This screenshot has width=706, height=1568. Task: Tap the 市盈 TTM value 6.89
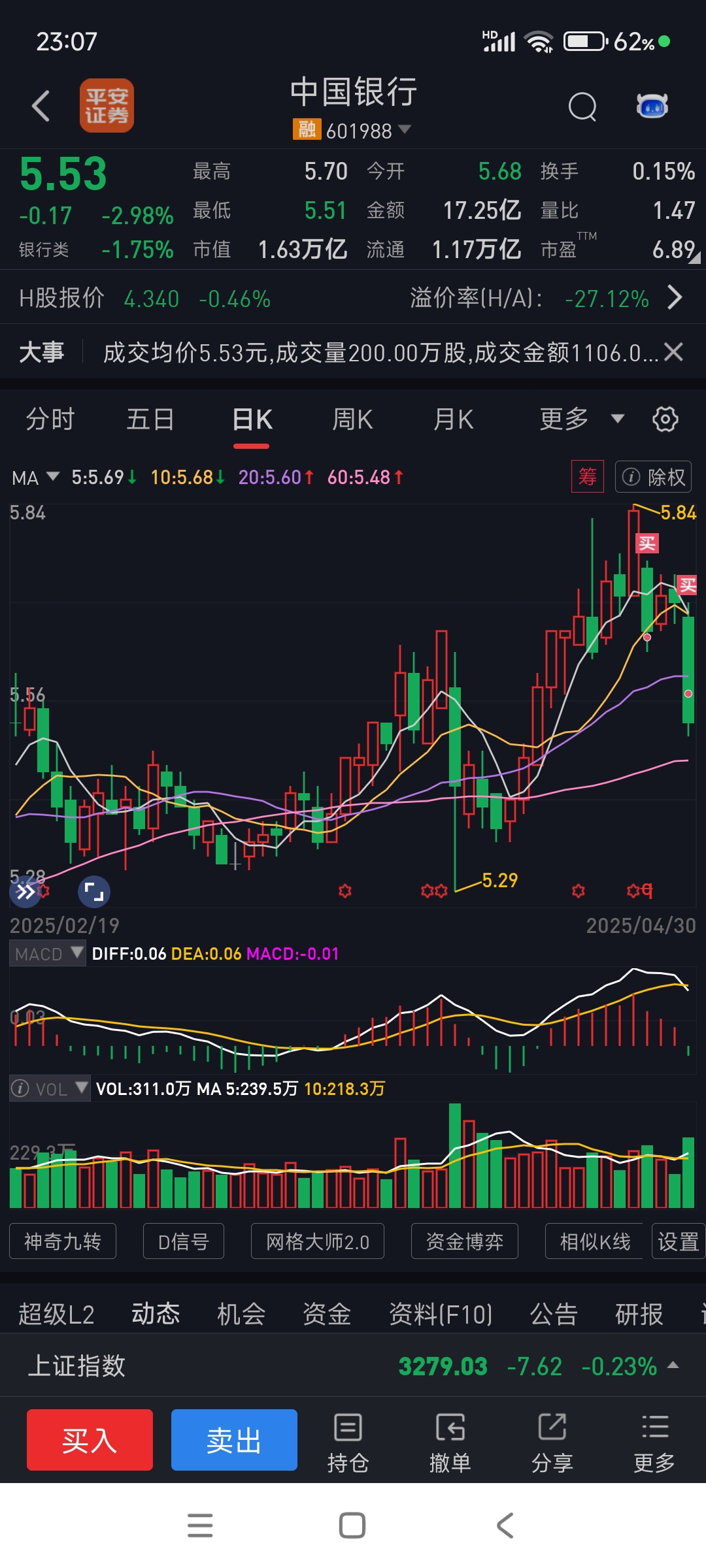click(x=673, y=250)
